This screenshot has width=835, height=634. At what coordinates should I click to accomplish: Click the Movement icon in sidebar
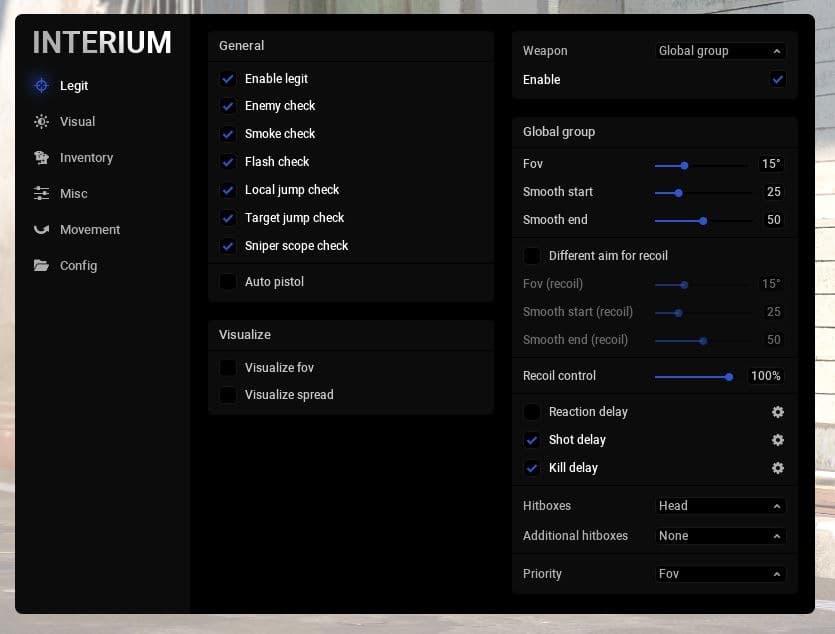(41, 230)
